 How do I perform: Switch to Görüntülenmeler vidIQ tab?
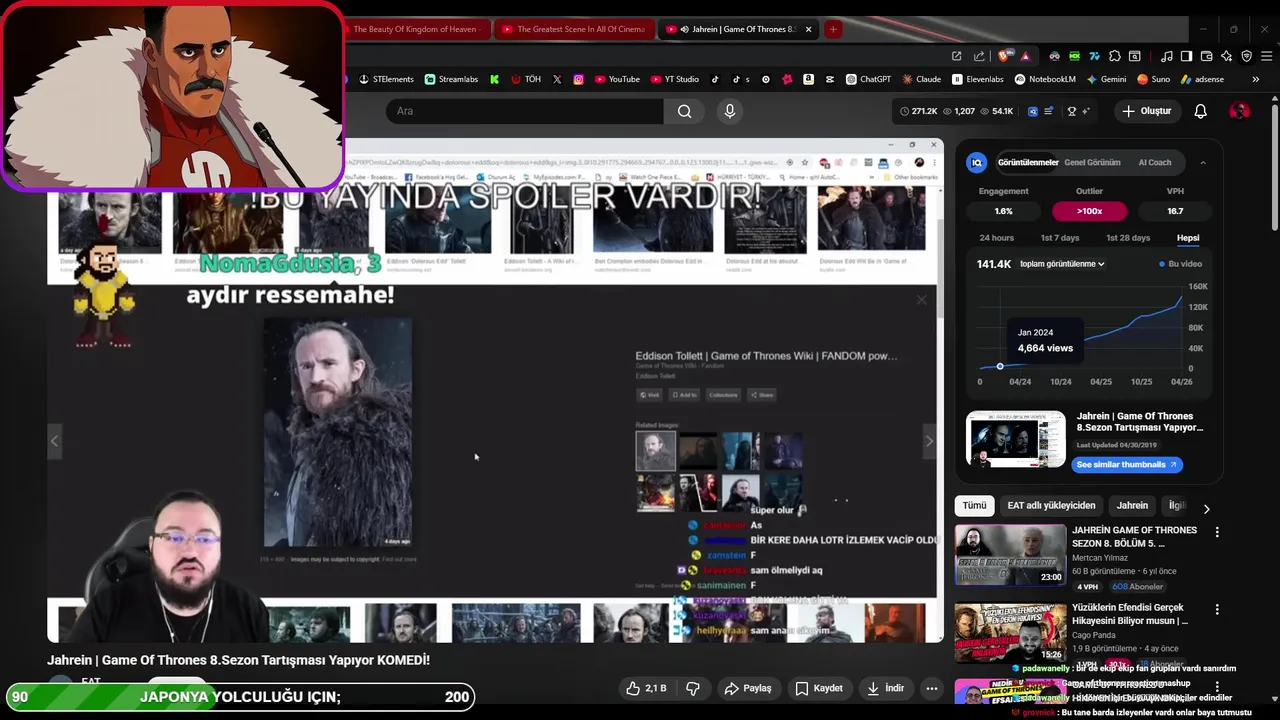click(1028, 162)
